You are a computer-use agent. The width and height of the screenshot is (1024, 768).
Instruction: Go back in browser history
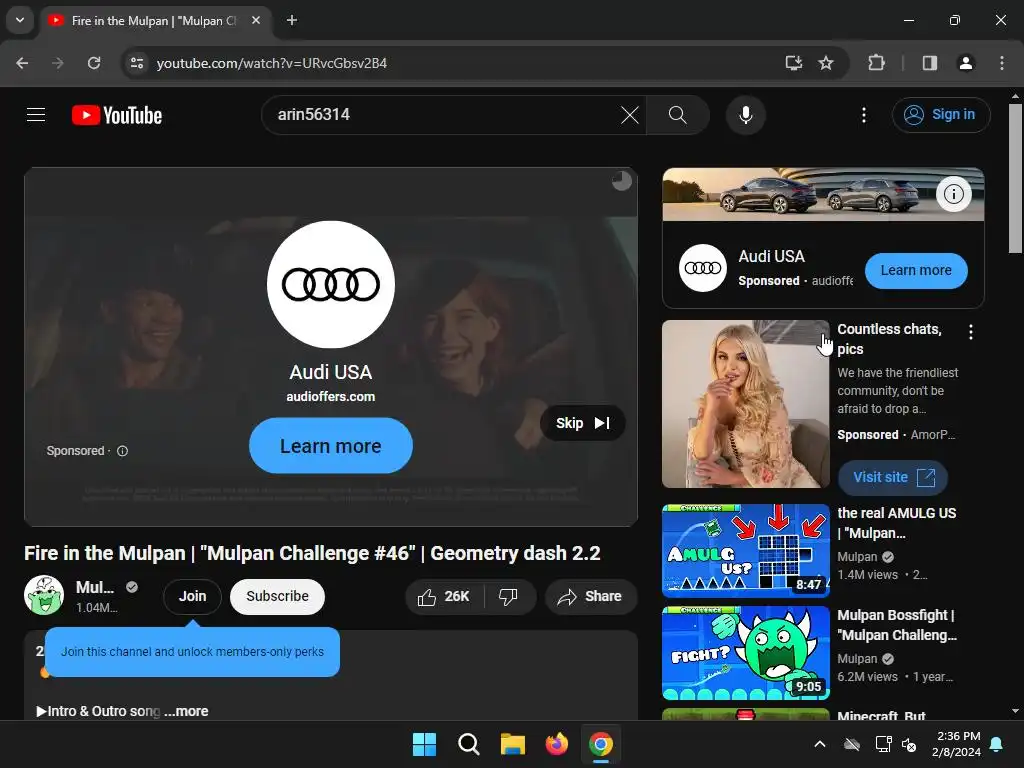coord(22,63)
